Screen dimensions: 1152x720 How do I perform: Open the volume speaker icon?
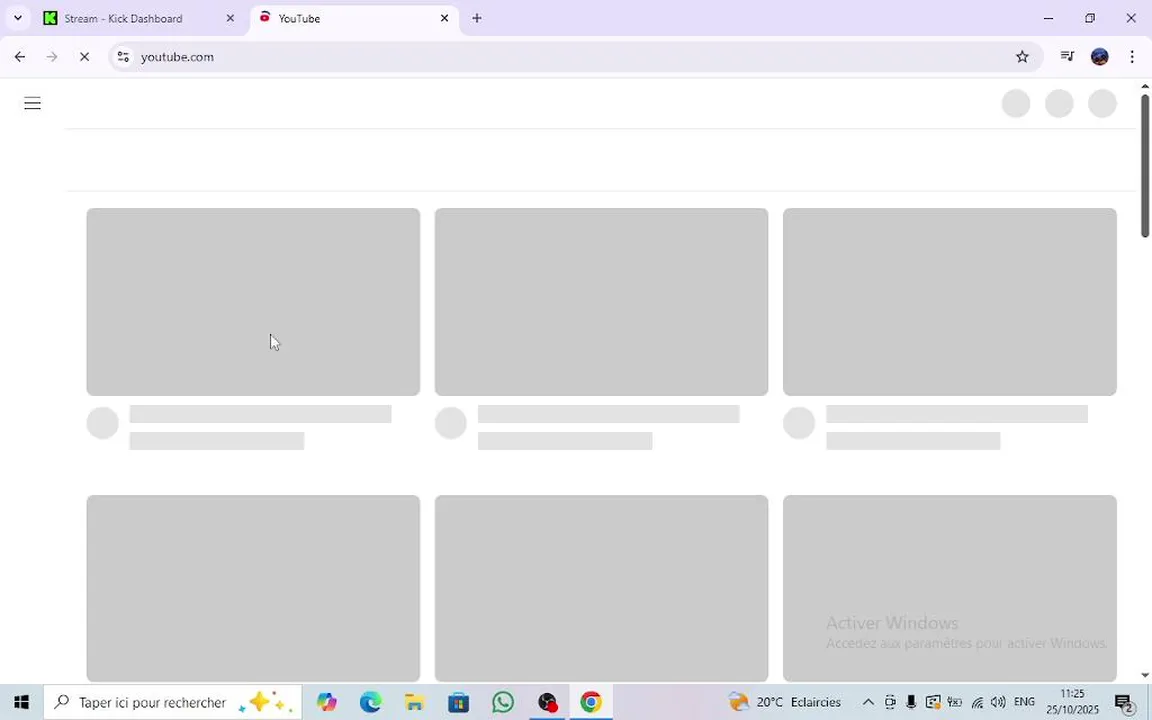[998, 702]
